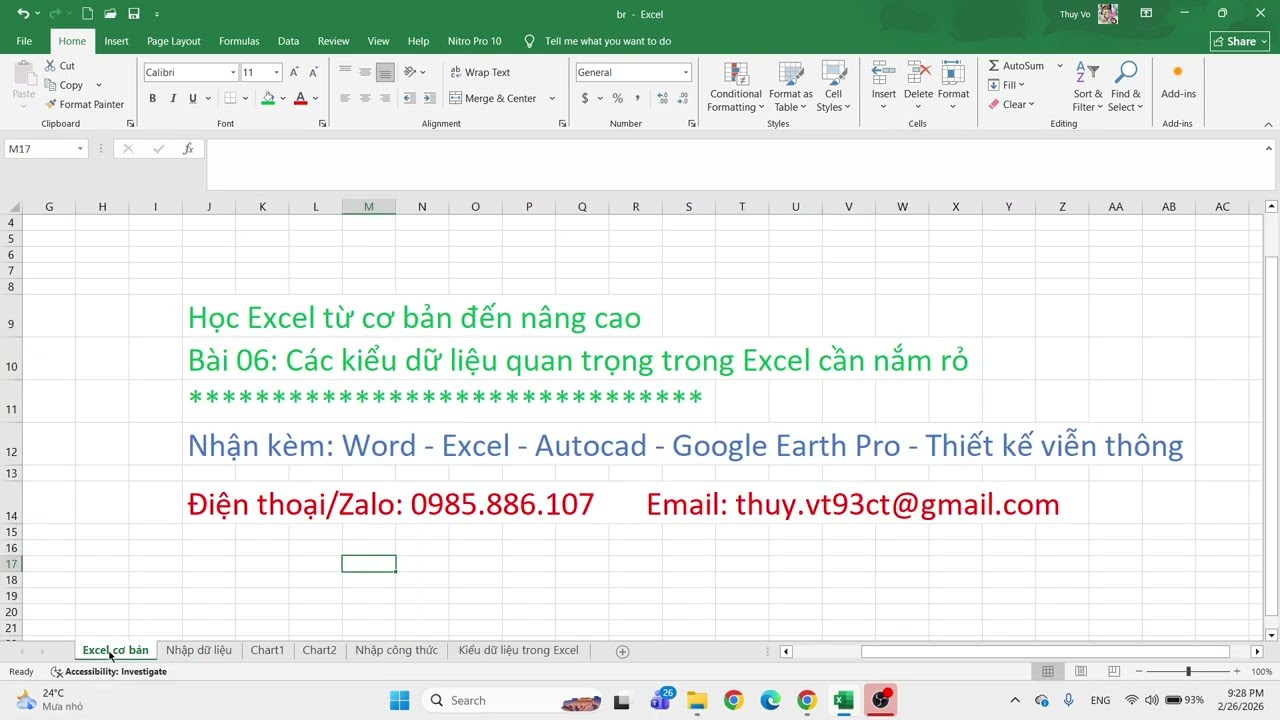
Task: Toggle Bottom Align button
Action: (385, 72)
